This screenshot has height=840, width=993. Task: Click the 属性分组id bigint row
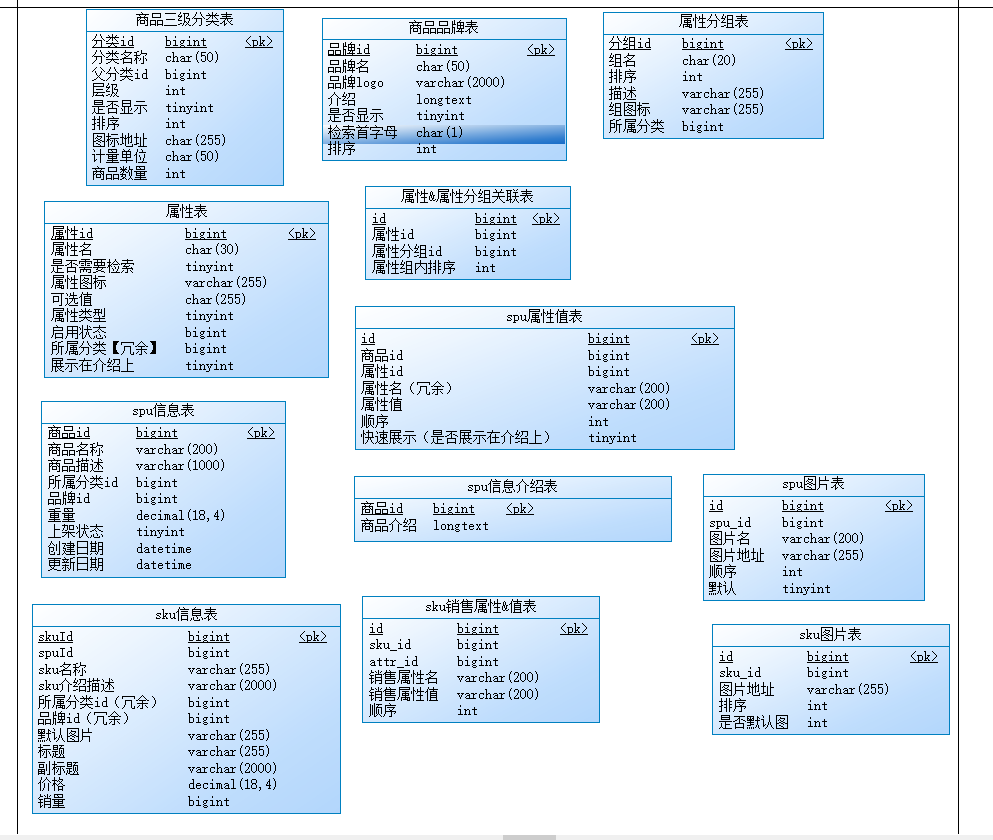[467, 251]
